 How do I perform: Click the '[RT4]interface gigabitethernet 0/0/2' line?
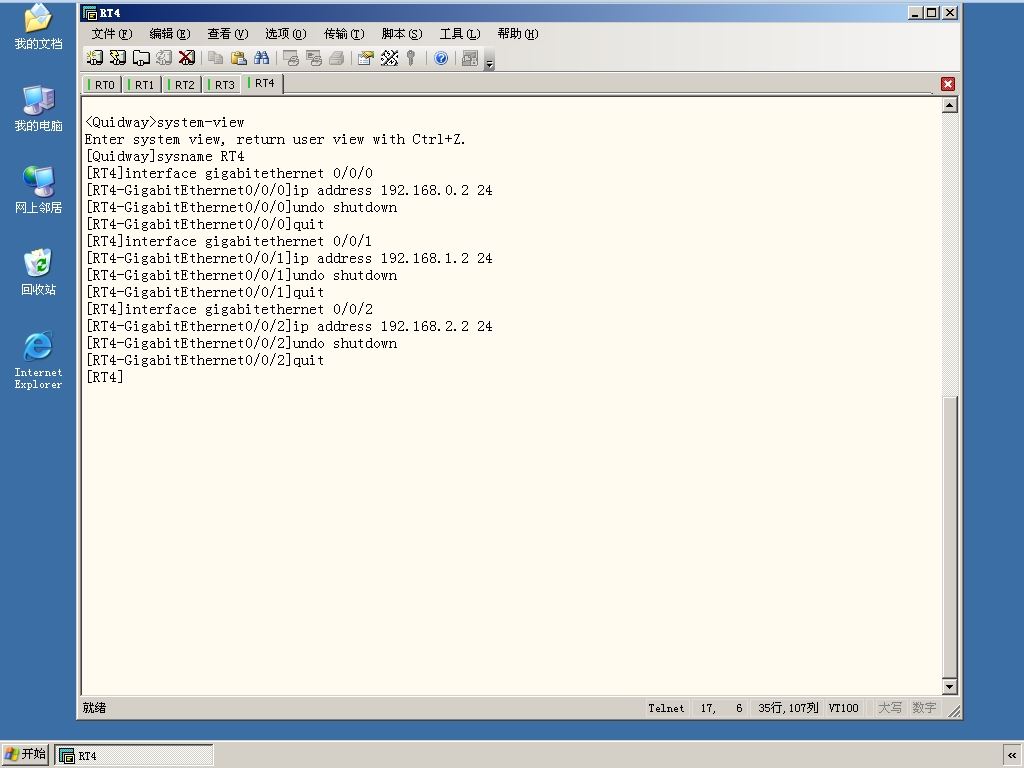pos(229,309)
